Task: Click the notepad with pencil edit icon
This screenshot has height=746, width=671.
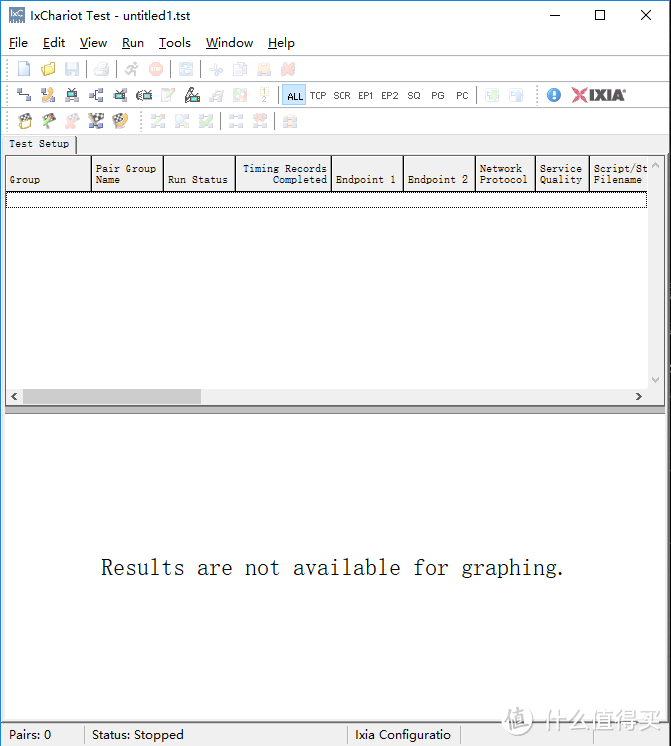Action: [168, 95]
